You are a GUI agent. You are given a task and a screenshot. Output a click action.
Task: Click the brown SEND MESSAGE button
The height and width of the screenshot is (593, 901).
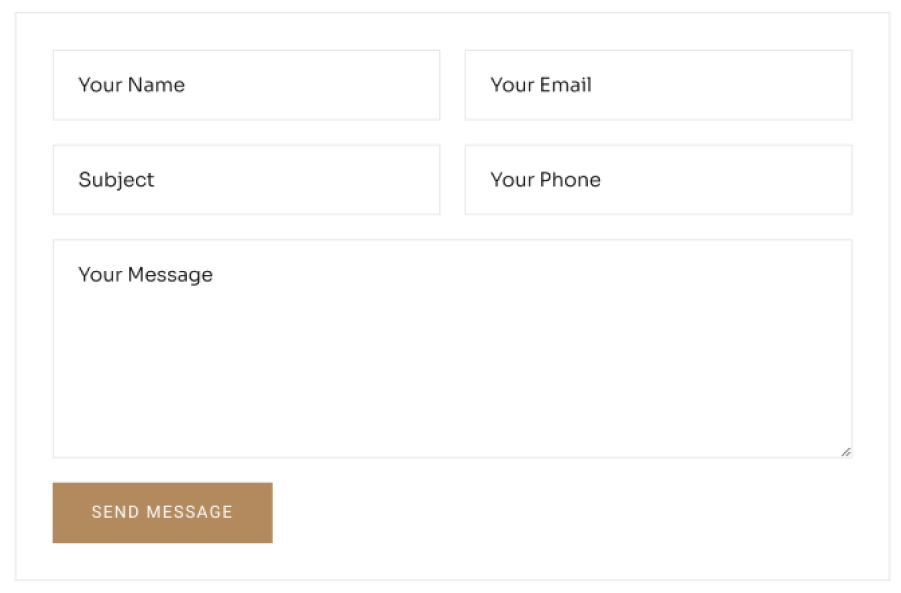[x=162, y=513]
